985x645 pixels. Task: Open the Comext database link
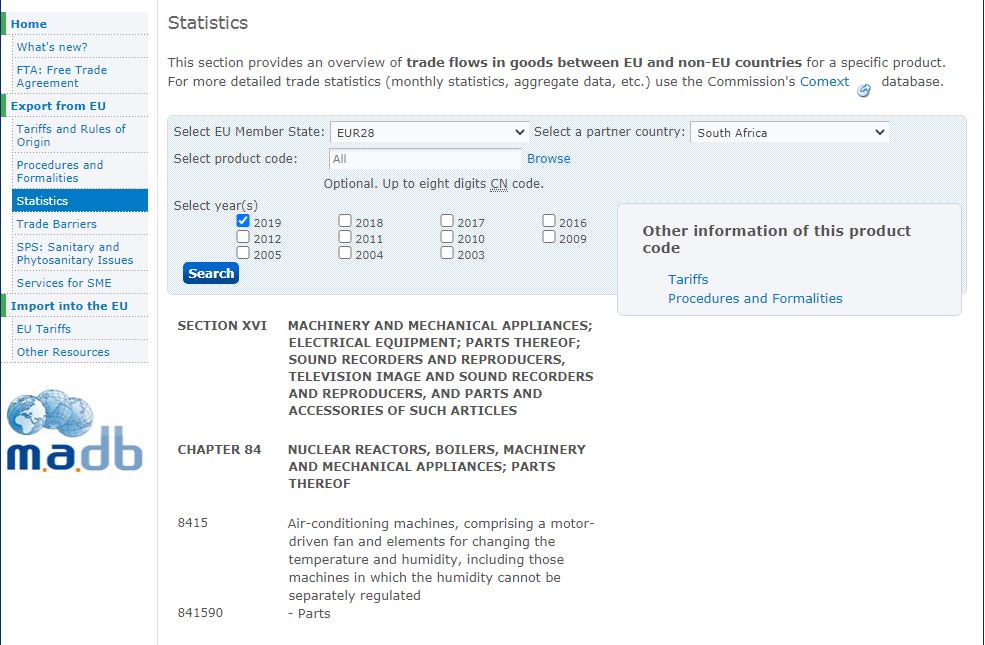[824, 82]
